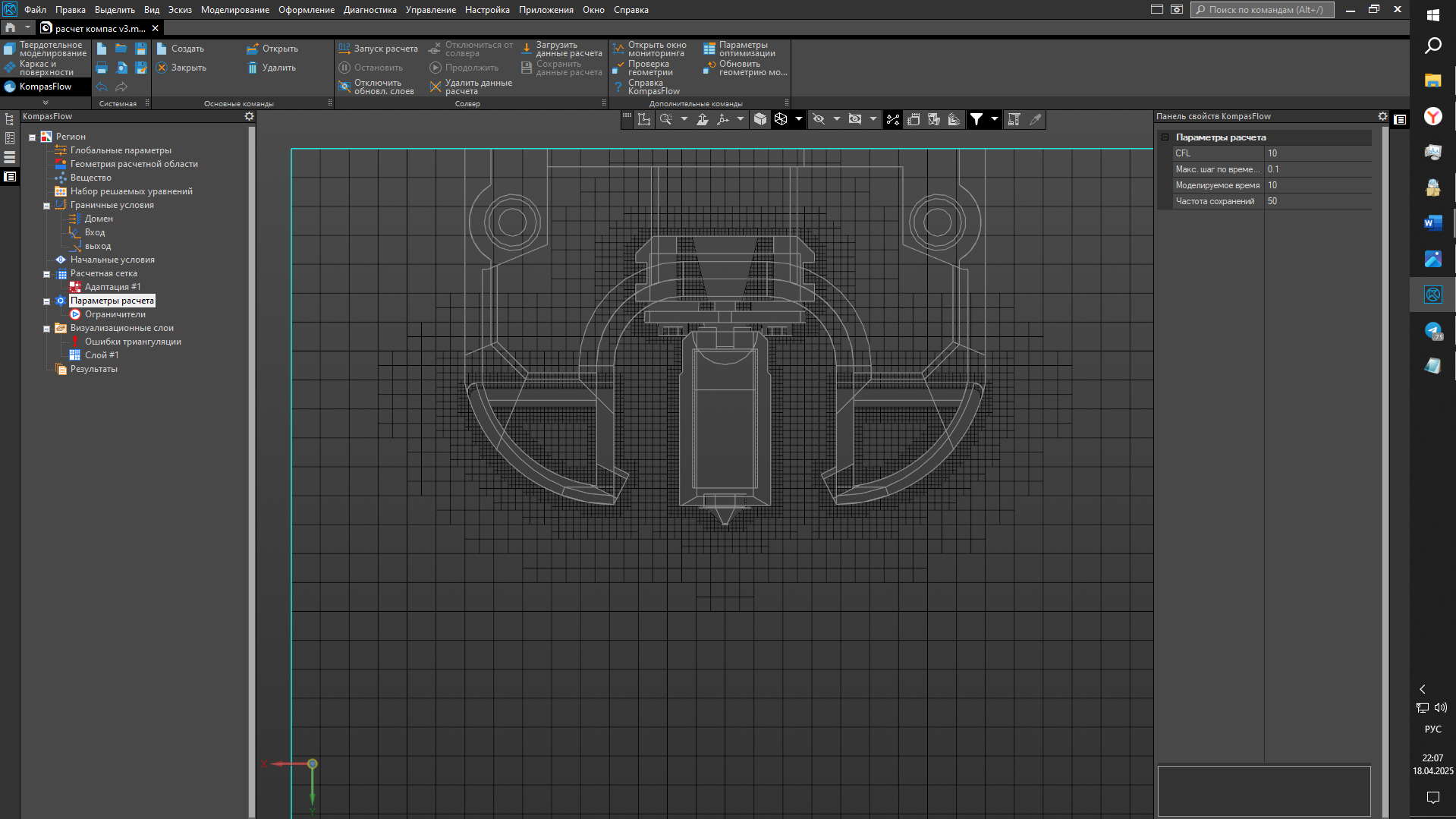Image resolution: width=1456 pixels, height=819 pixels.
Task: Open the dropdown arrow next to filter icon
Action: click(994, 119)
